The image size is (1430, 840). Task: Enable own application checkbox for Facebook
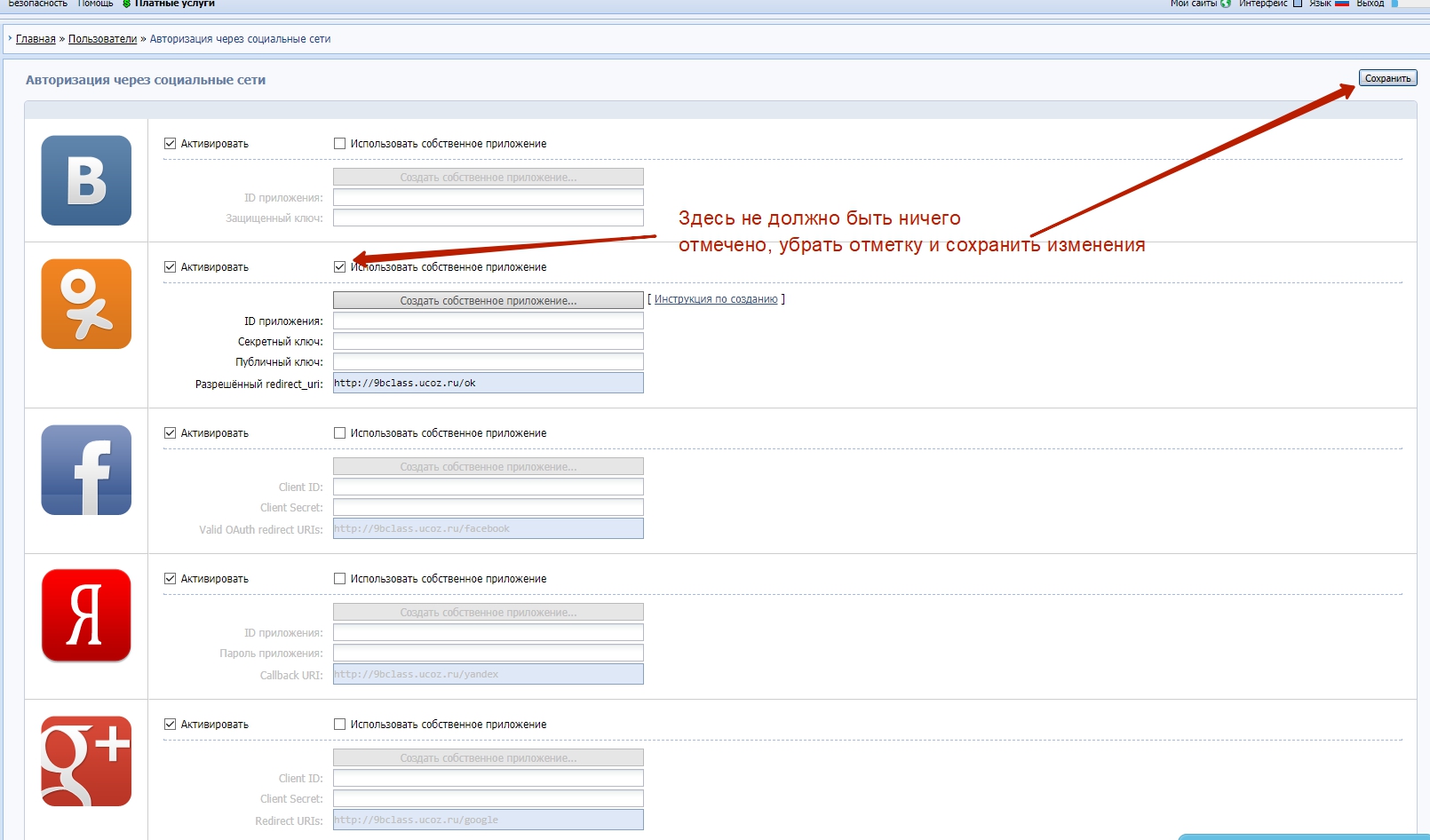pos(339,432)
